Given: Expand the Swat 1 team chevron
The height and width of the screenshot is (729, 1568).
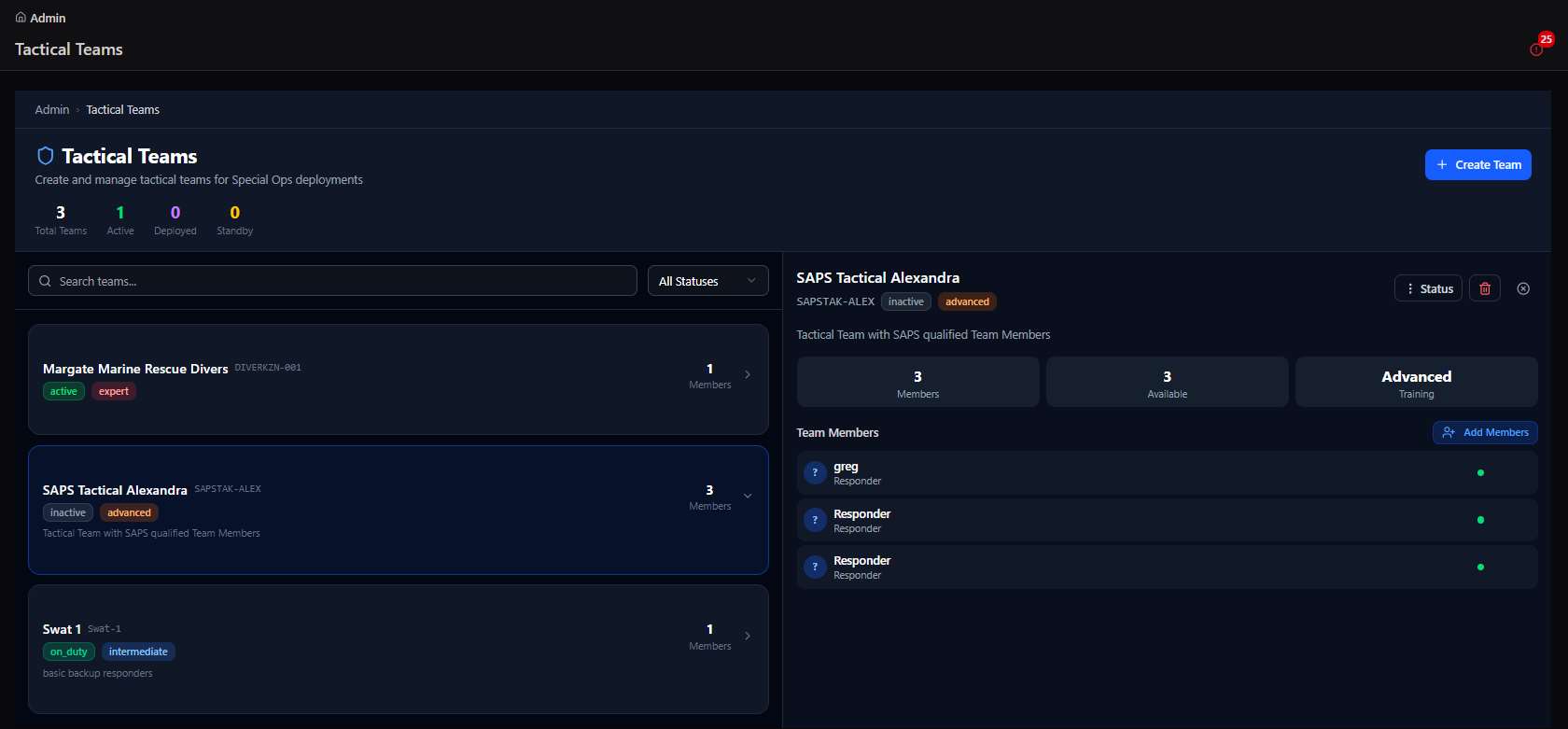Looking at the screenshot, I should (748, 636).
